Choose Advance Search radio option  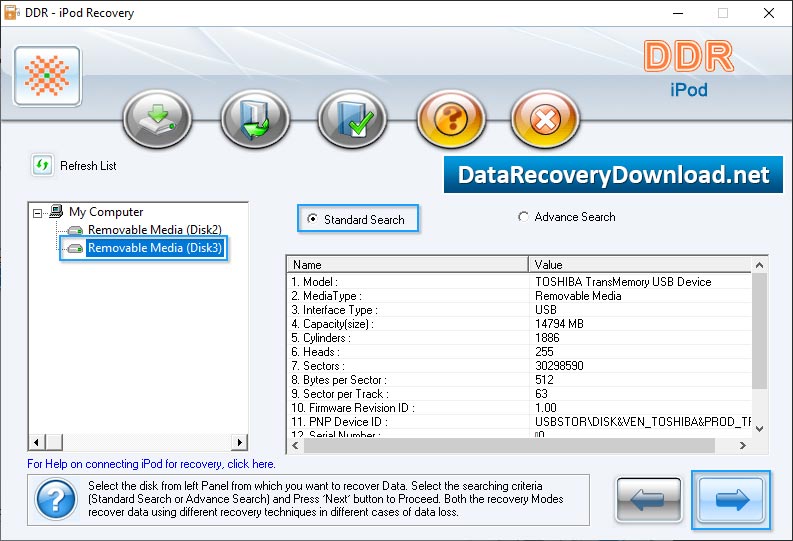pyautogui.click(x=567, y=217)
